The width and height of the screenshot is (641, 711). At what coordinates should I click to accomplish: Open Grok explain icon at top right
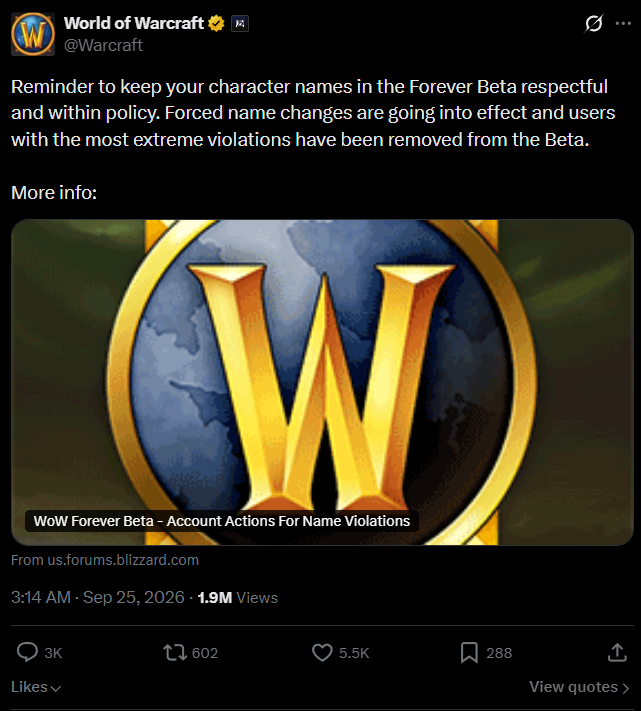[593, 23]
